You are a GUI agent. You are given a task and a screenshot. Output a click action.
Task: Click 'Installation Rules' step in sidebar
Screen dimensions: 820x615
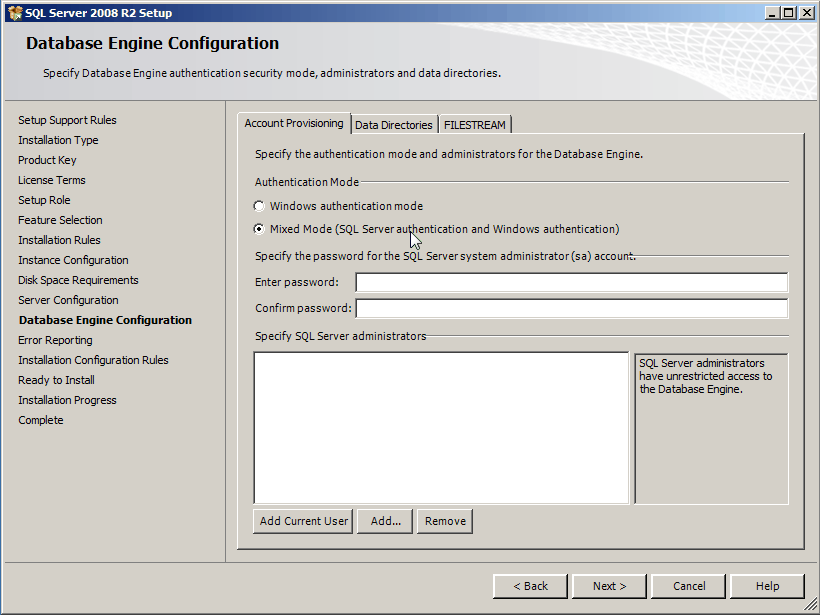pos(59,240)
